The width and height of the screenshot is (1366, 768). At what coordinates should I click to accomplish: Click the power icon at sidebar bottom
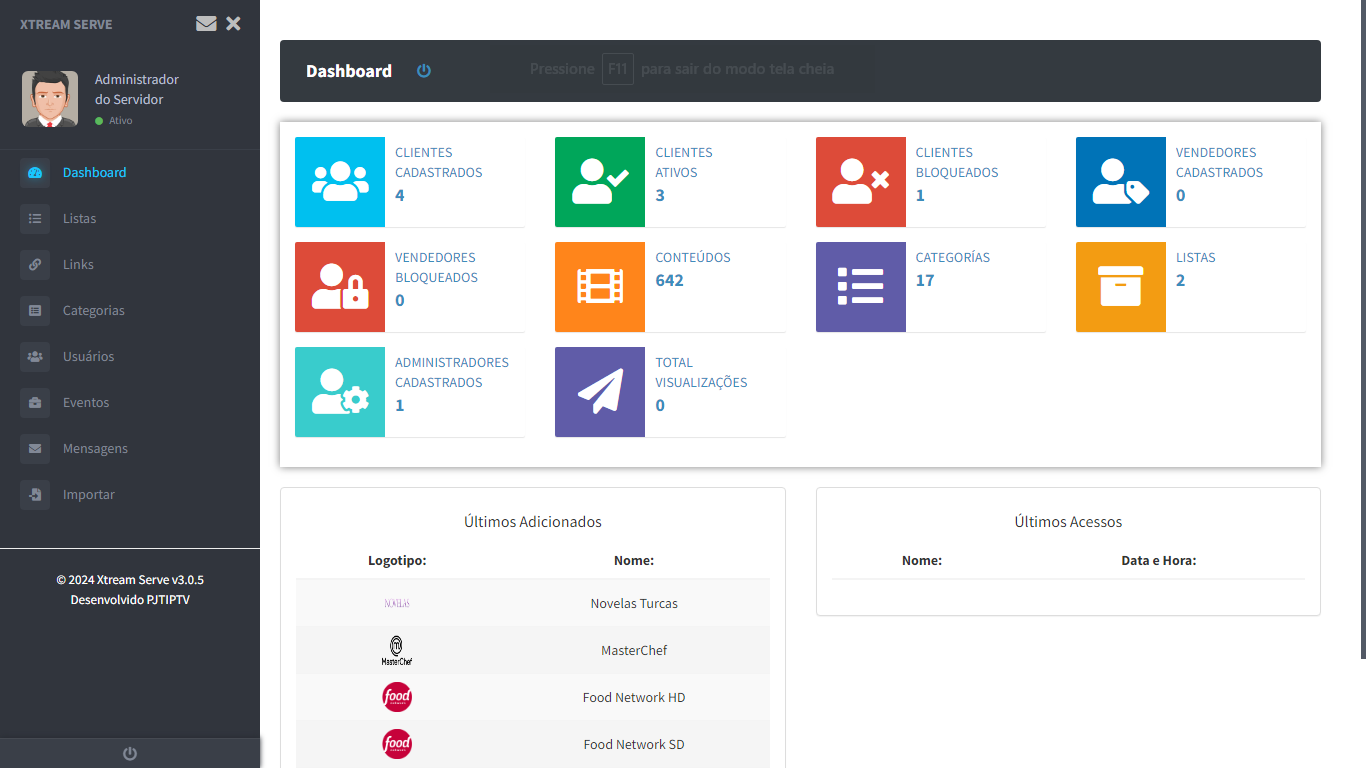[x=129, y=753]
